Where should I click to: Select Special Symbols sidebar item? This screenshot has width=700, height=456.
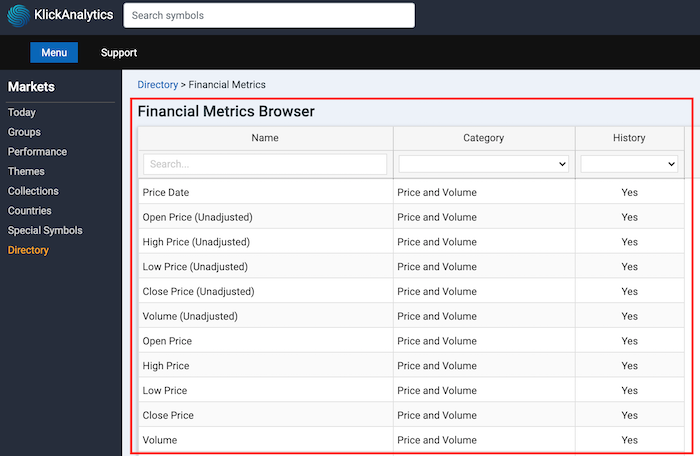coord(45,230)
